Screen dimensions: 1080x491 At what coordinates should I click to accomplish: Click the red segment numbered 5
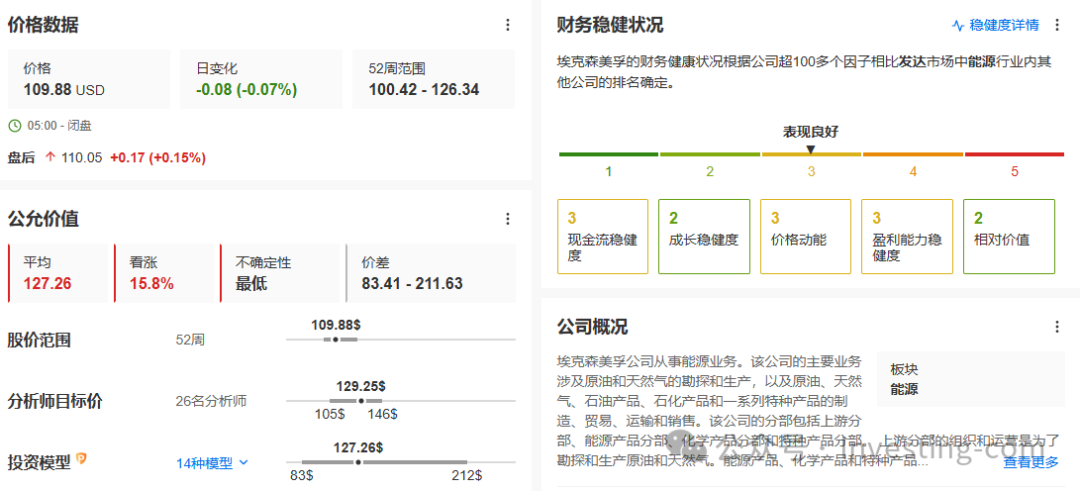pyautogui.click(x=1014, y=154)
